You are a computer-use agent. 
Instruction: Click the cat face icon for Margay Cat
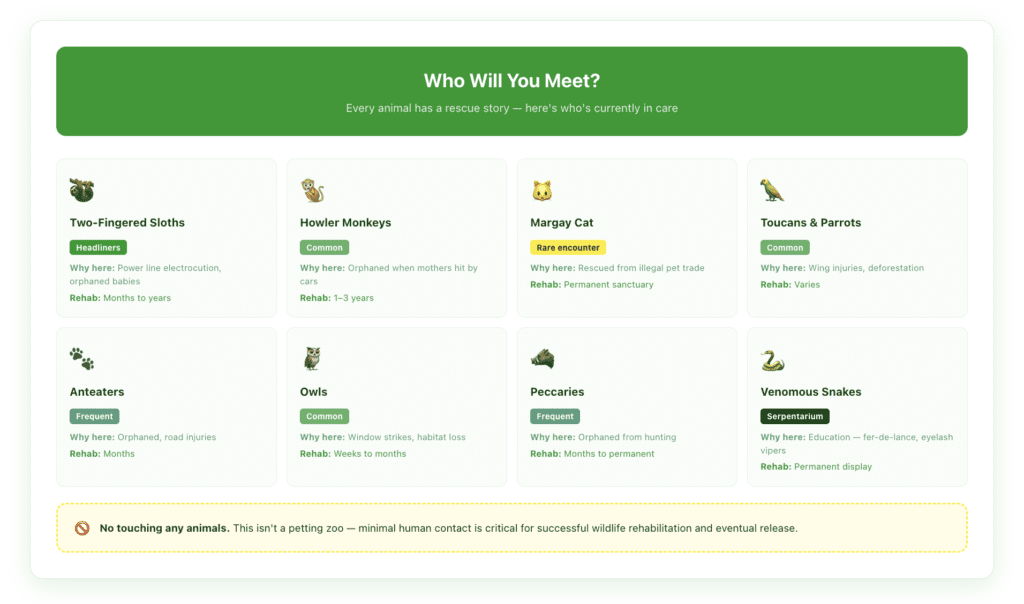click(x=540, y=189)
